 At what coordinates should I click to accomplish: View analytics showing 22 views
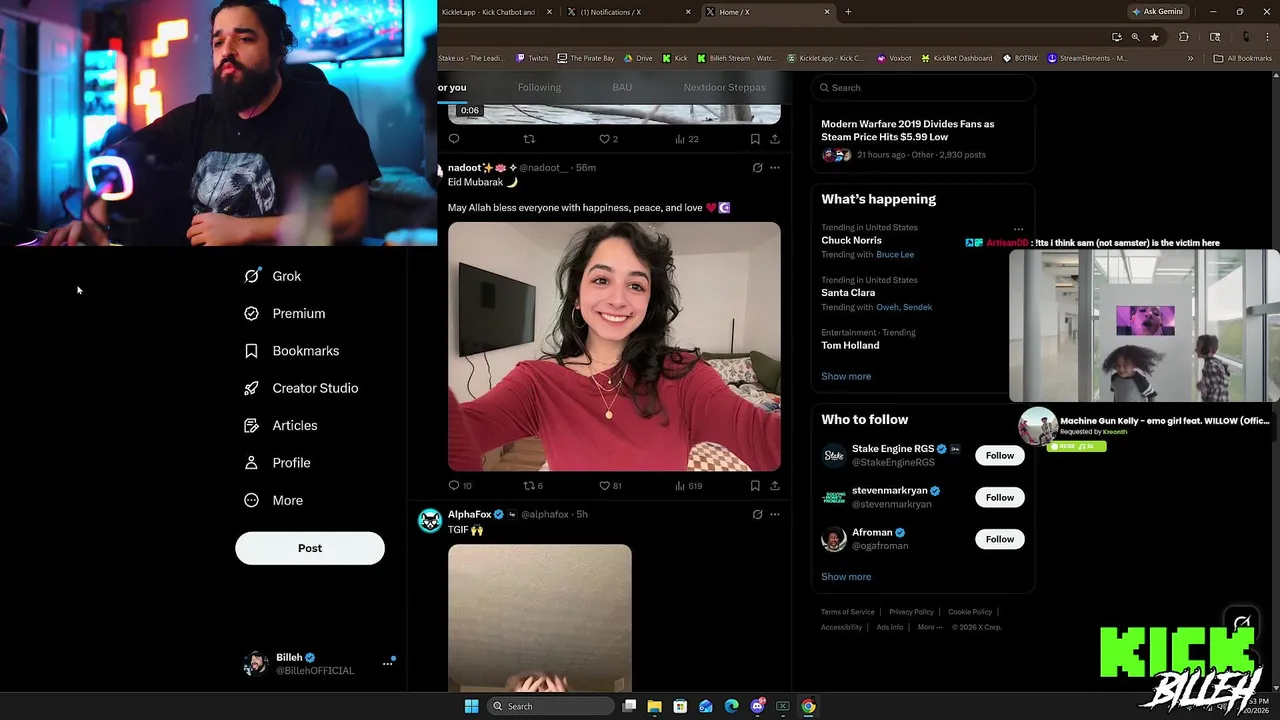(x=686, y=139)
